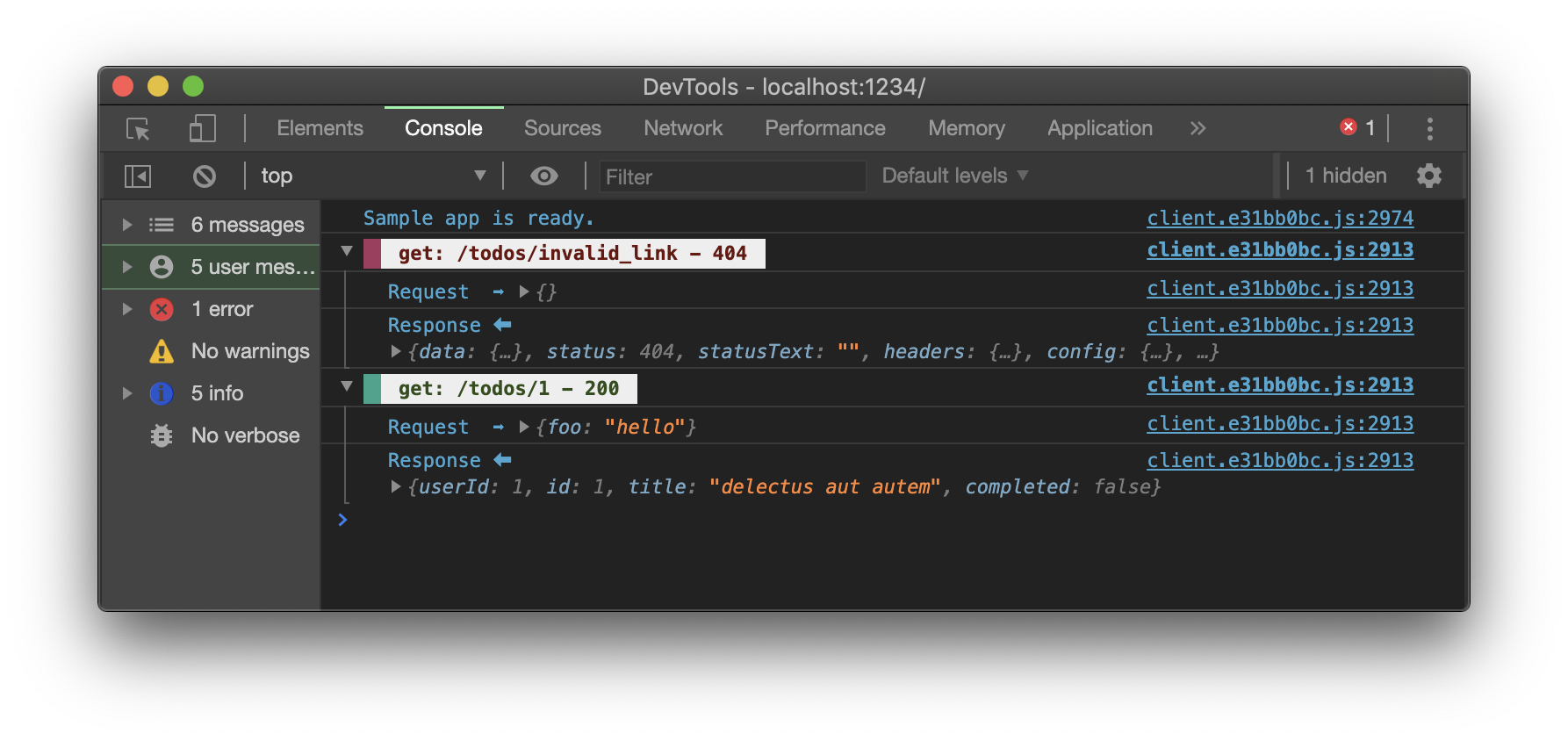Image resolution: width=1568 pixels, height=741 pixels.
Task: Click the red error circle icon
Action: [x=162, y=309]
